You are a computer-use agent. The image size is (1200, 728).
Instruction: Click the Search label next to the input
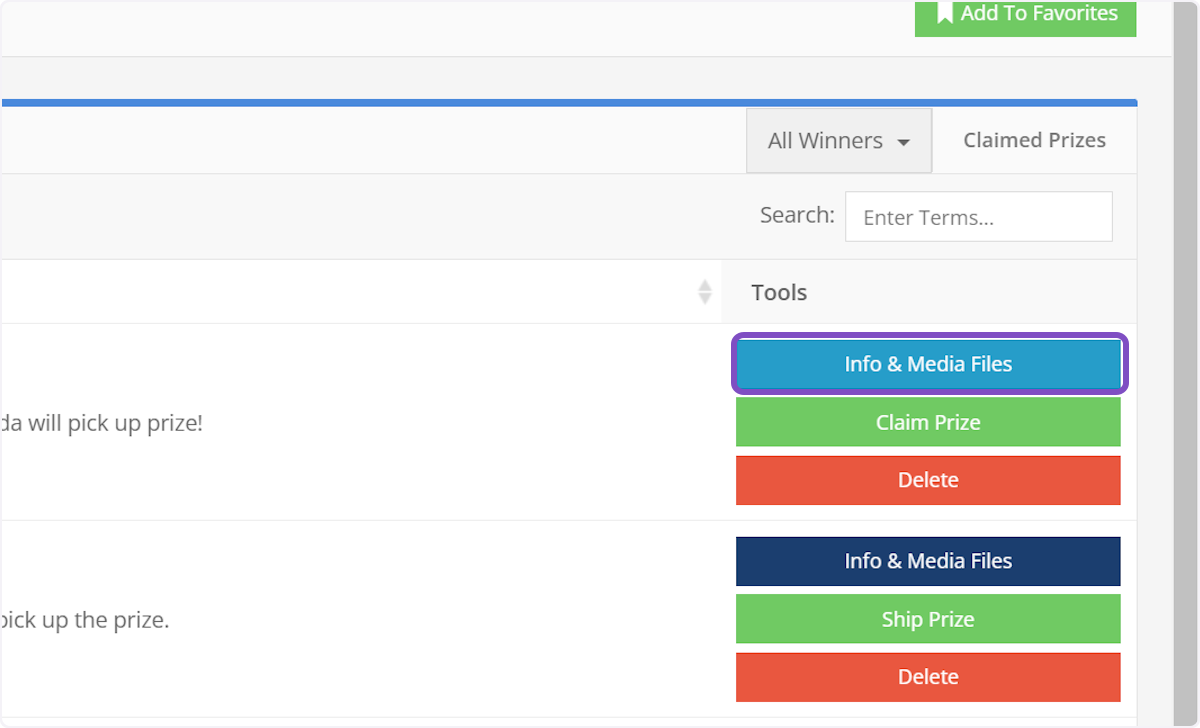[x=796, y=215]
